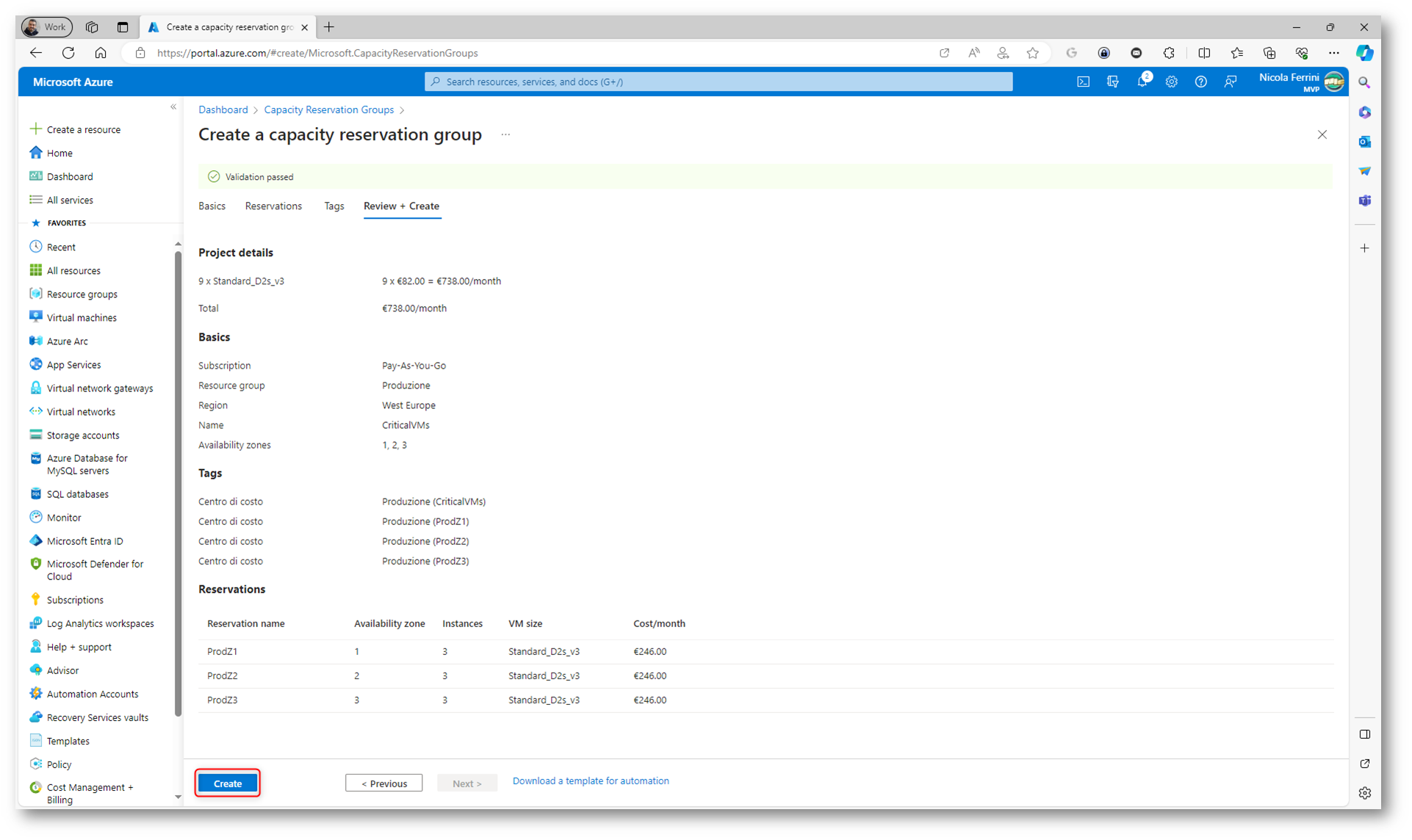Screen dimensions: 1412x840
Task: Click the browser back arrow
Action: point(36,53)
